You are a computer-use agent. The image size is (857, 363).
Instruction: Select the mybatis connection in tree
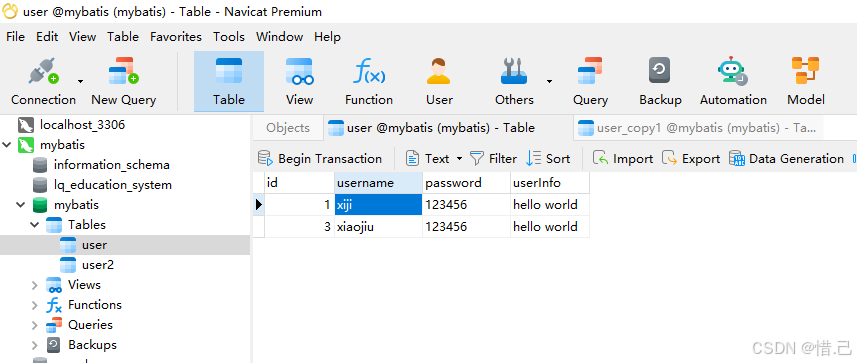(62, 145)
